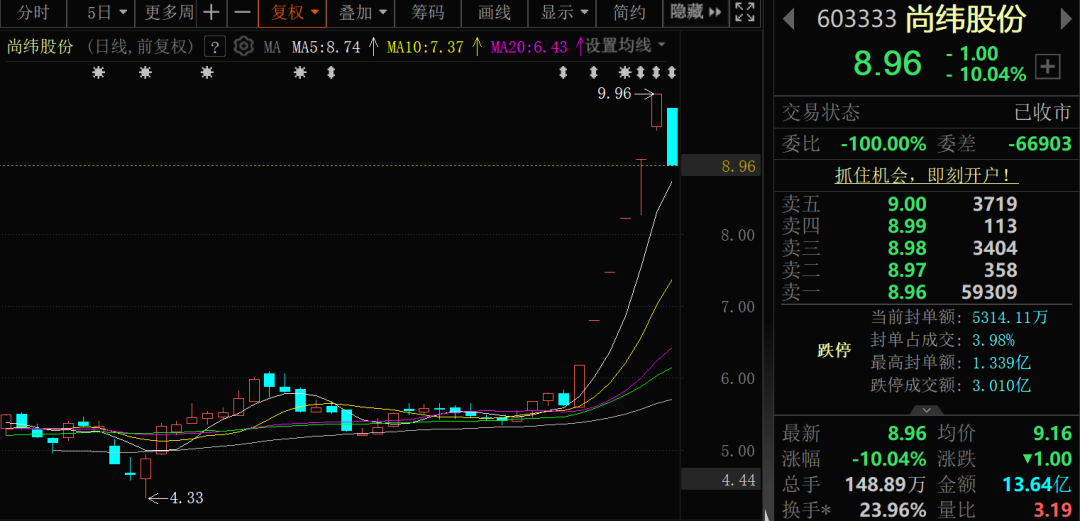This screenshot has height=521, width=1080.
Task: Open the 设置均线 moving average dropdown
Action: click(x=626, y=46)
